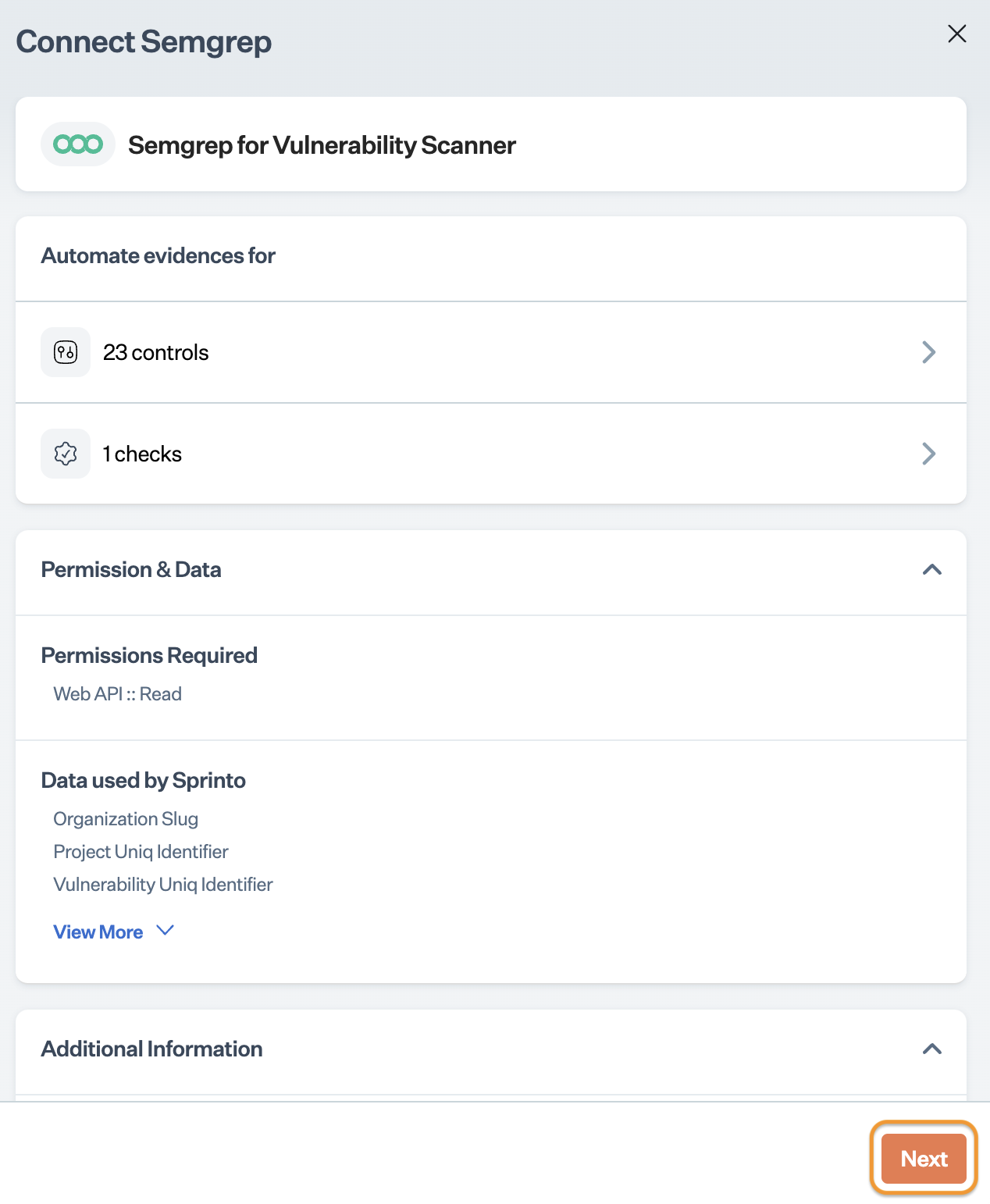The width and height of the screenshot is (990, 1204).
Task: Click the View More link
Action: [98, 932]
